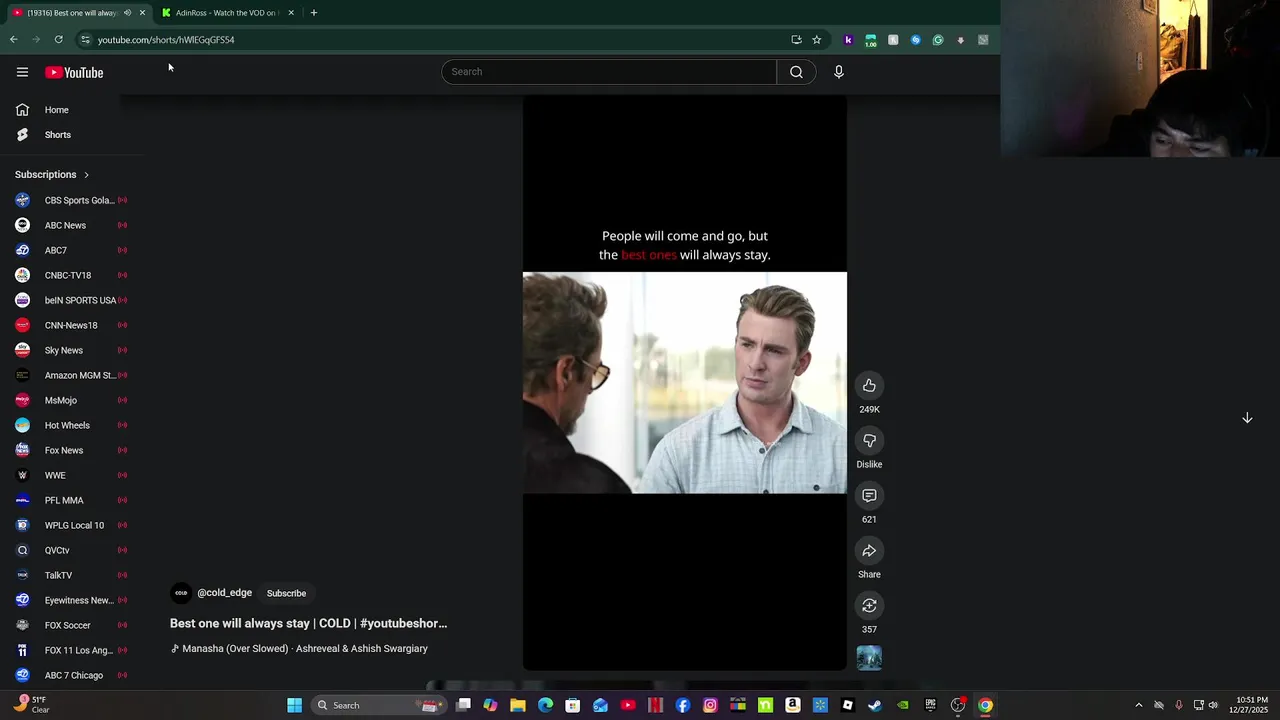Open CNN-News18 subscription
Screen dimensions: 1280x720
(70, 325)
